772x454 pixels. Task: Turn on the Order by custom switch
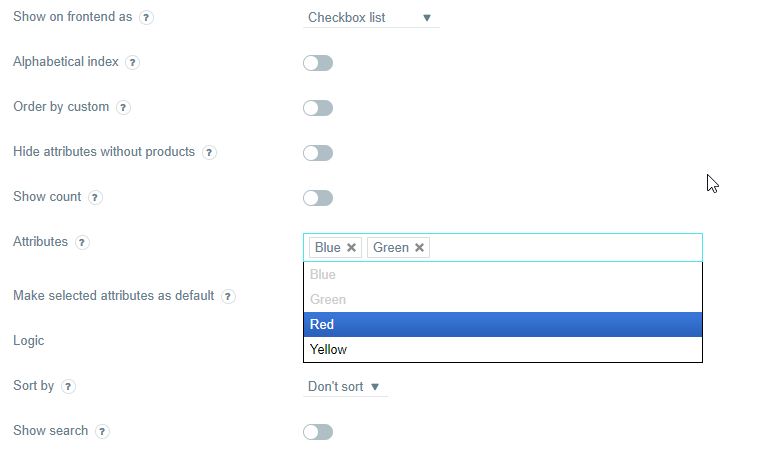coord(318,108)
